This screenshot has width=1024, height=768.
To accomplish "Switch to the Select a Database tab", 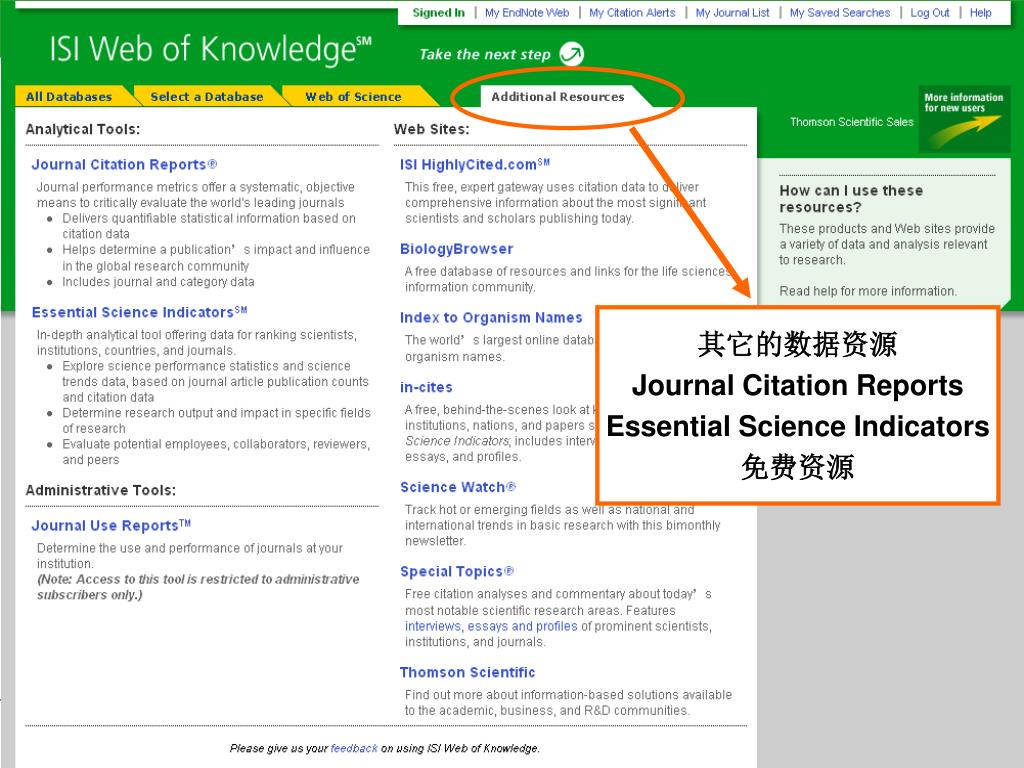I will [207, 97].
